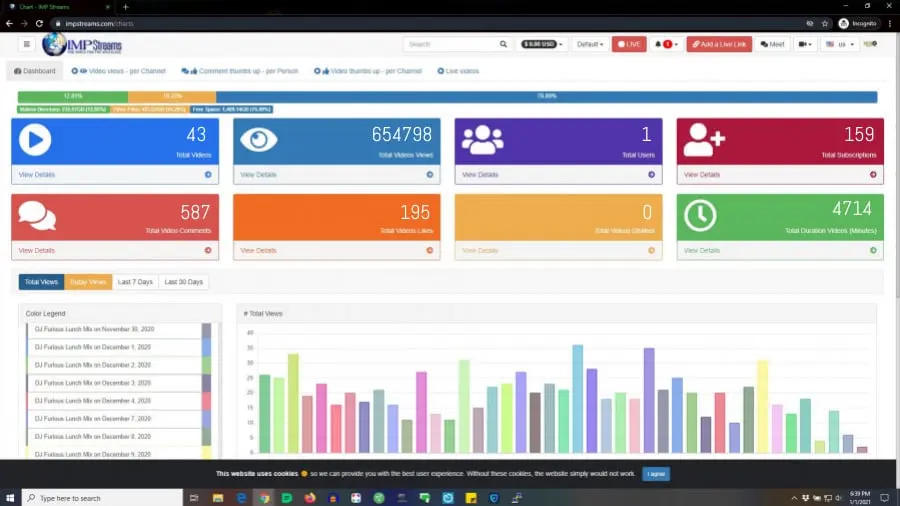The image size is (900, 506).
Task: Open the hamburger menu beside the logo
Action: [26, 44]
